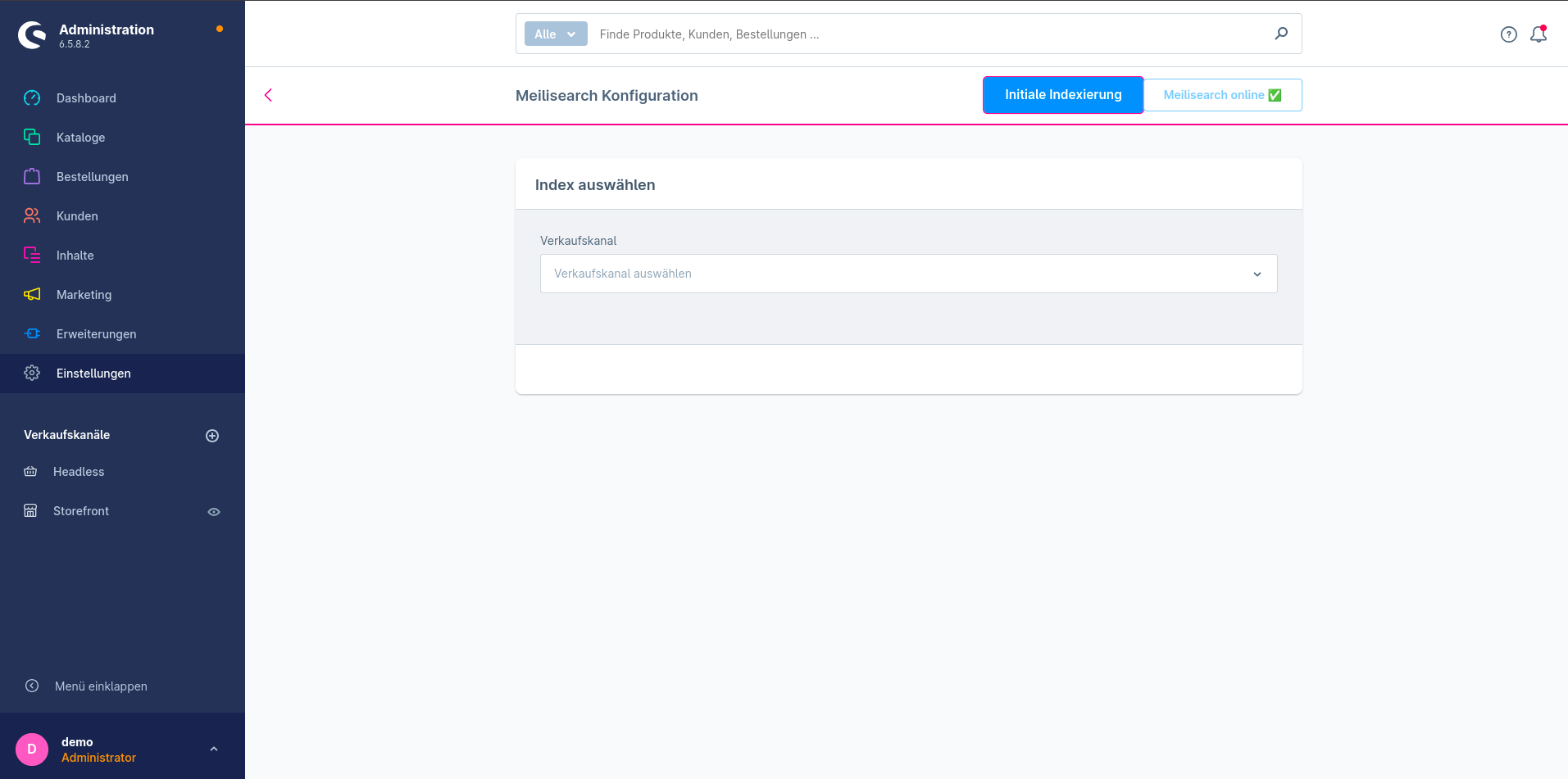
Task: Open the Erweiterungen menu entry
Action: tap(122, 334)
